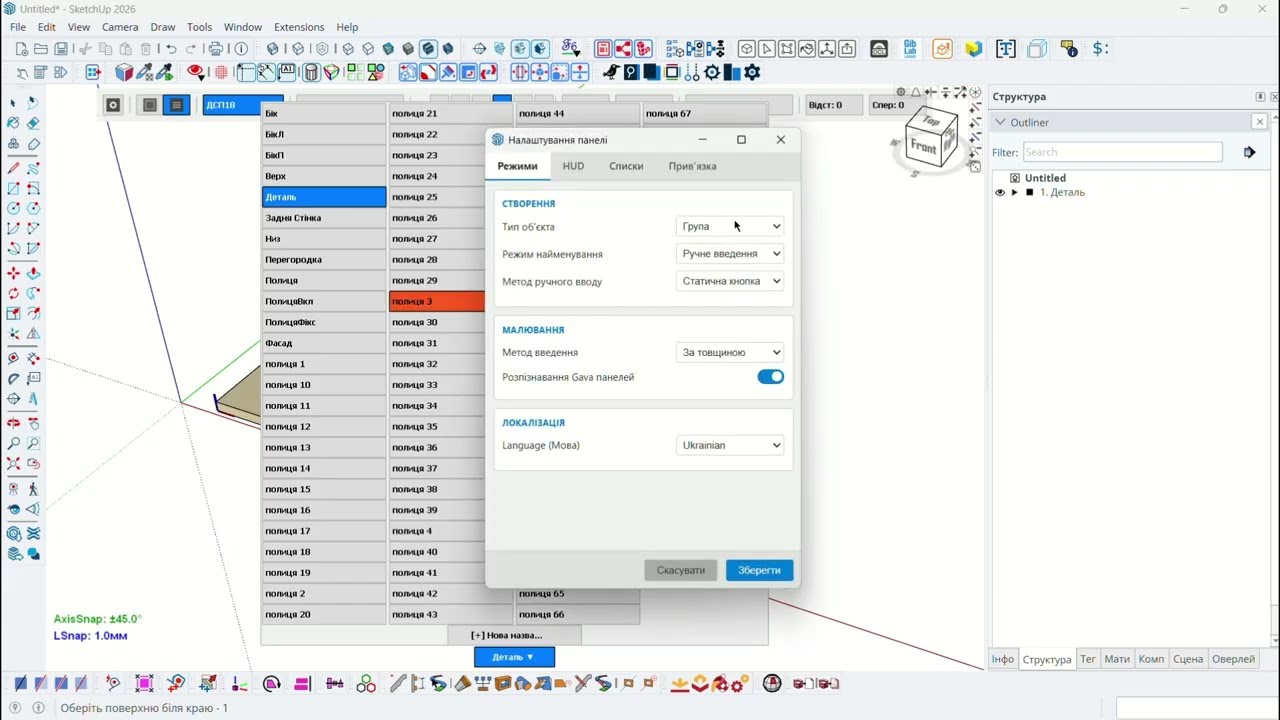Select the Фасад name button

pos(324,343)
